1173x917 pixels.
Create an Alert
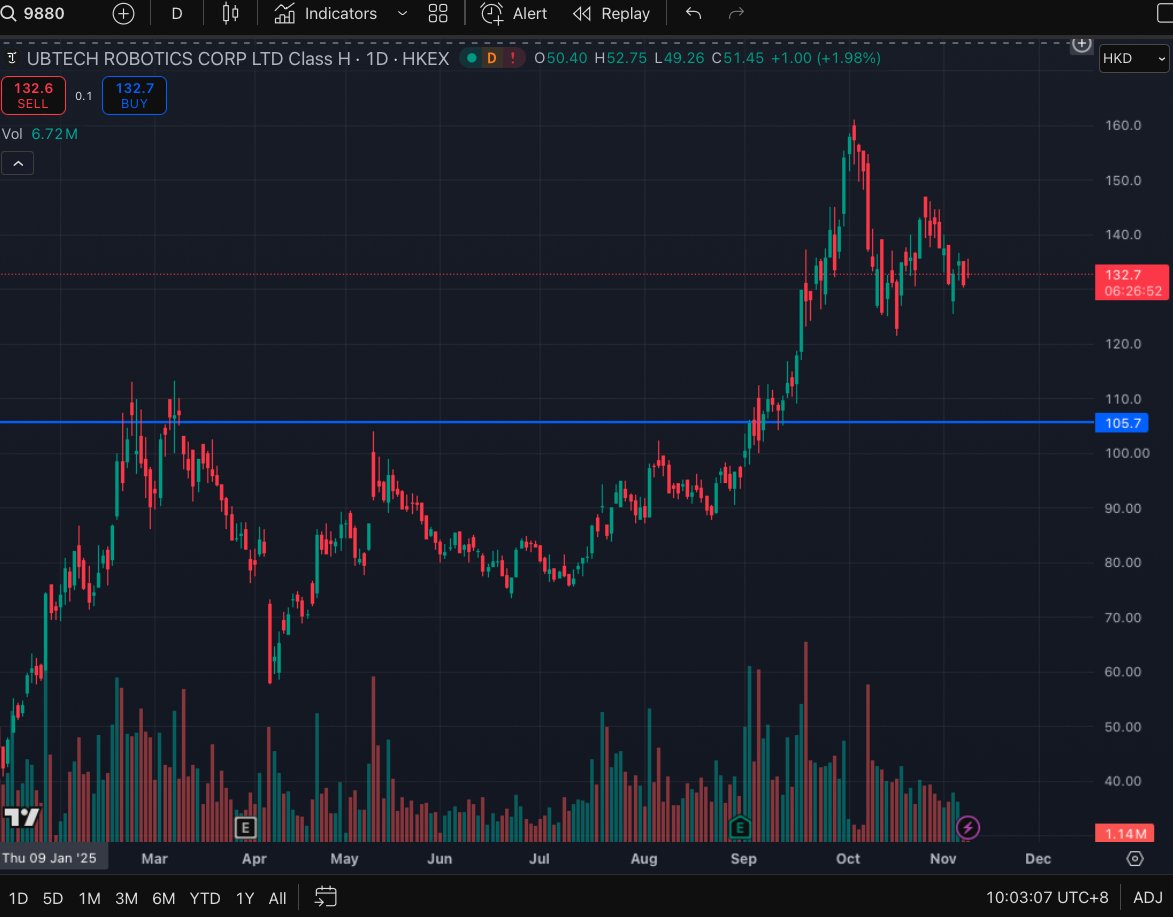point(514,13)
